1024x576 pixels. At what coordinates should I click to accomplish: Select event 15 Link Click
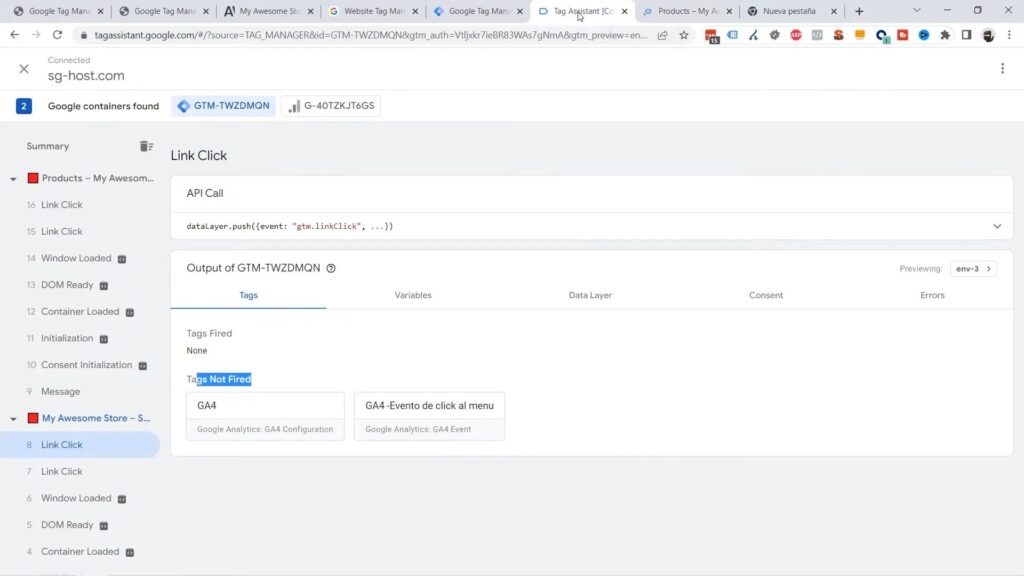pyautogui.click(x=80, y=232)
